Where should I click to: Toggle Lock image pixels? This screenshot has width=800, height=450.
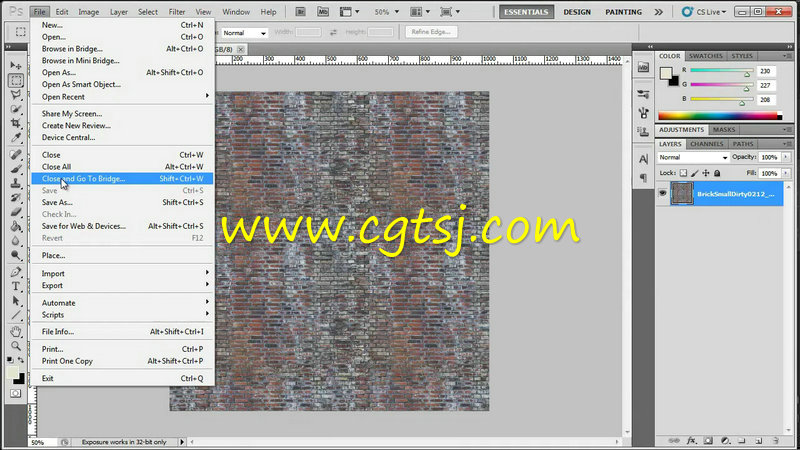[x=694, y=173]
